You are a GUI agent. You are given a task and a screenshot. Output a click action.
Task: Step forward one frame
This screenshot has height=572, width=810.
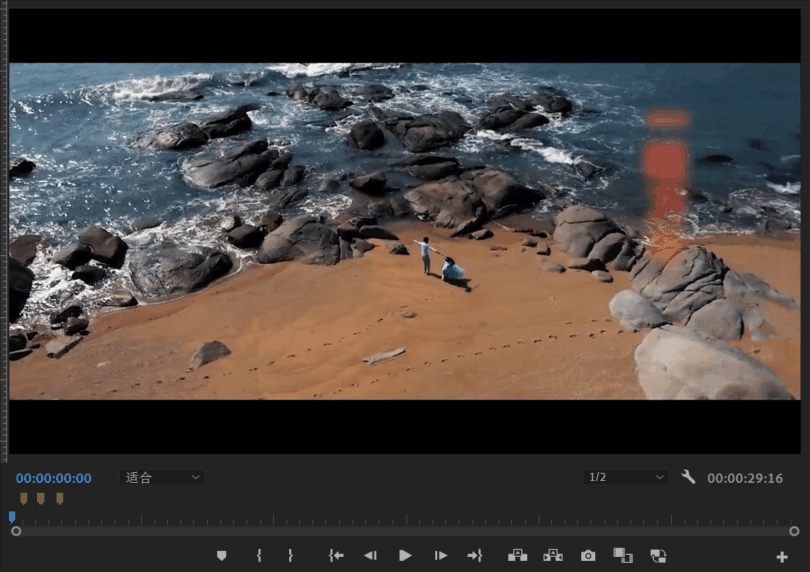[441, 556]
